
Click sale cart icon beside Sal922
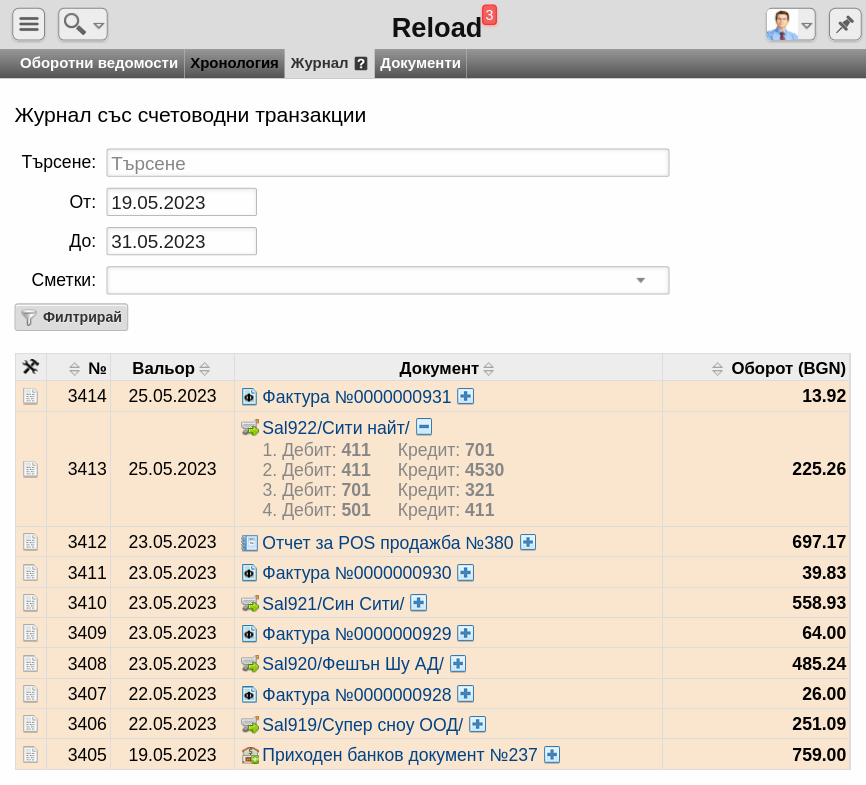(x=250, y=428)
